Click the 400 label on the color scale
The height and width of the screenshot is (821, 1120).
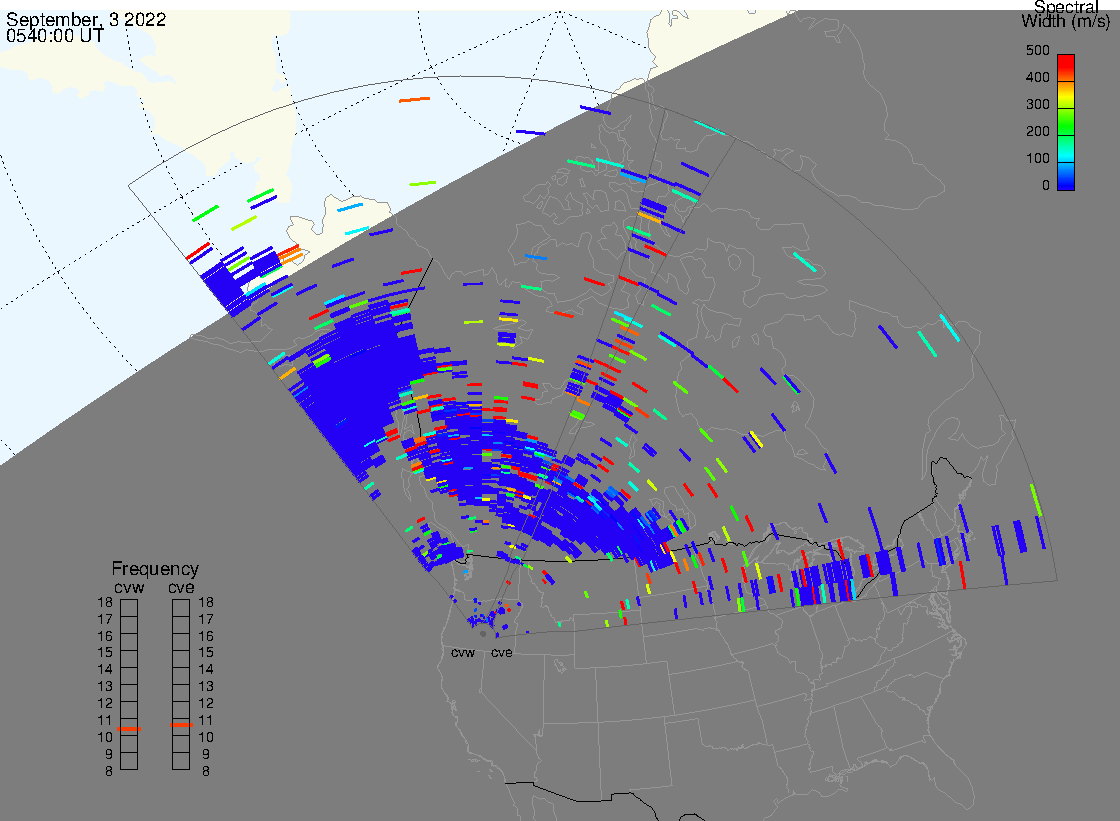pyautogui.click(x=1037, y=77)
